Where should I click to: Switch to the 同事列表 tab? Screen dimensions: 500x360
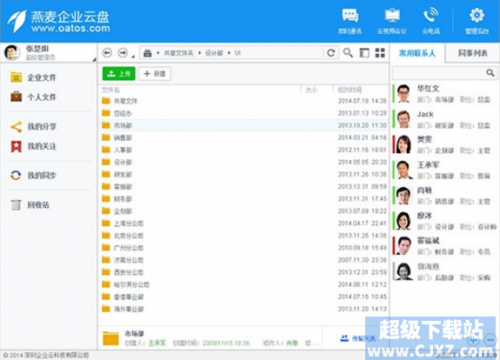tap(473, 53)
